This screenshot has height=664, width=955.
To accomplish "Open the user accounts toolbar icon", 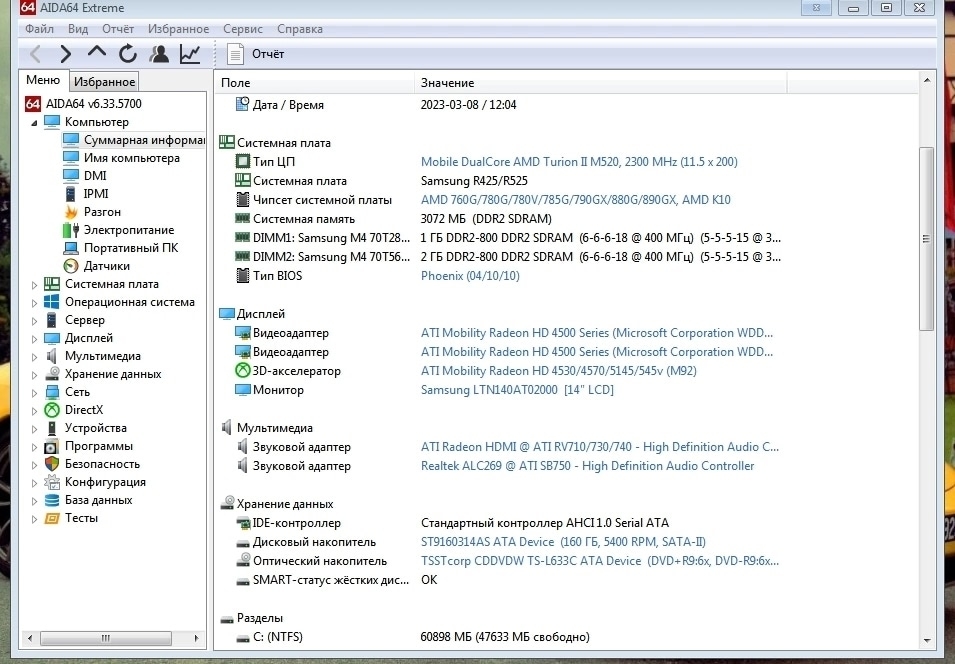I will point(158,54).
